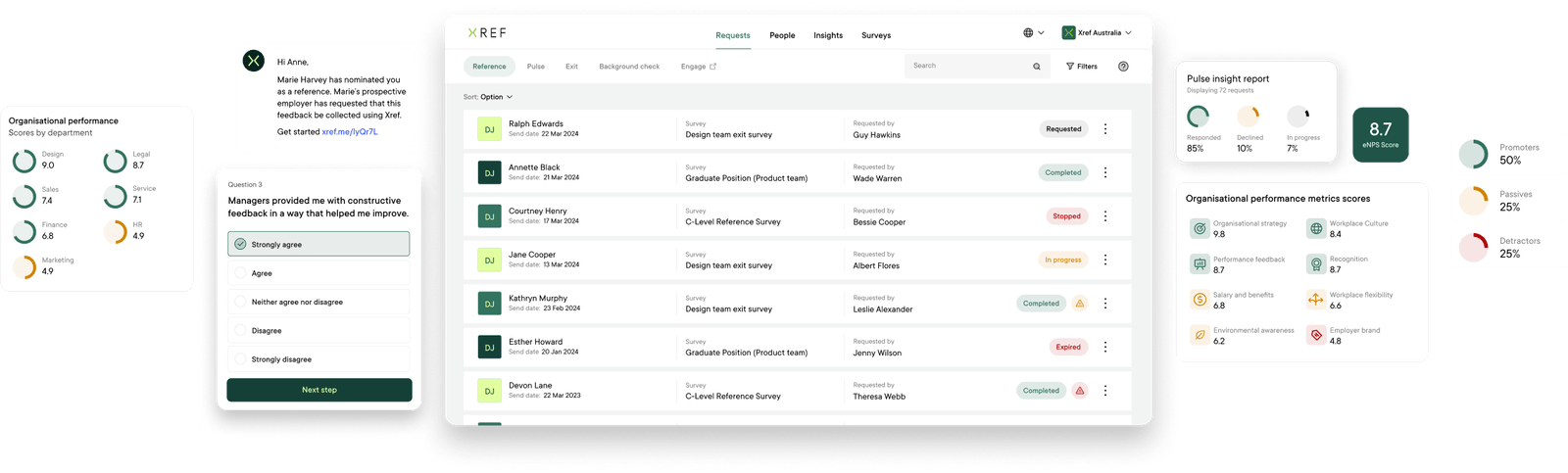Open the Sort: Option dropdown
Screen dimensions: 1568x473
pyautogui.click(x=488, y=97)
